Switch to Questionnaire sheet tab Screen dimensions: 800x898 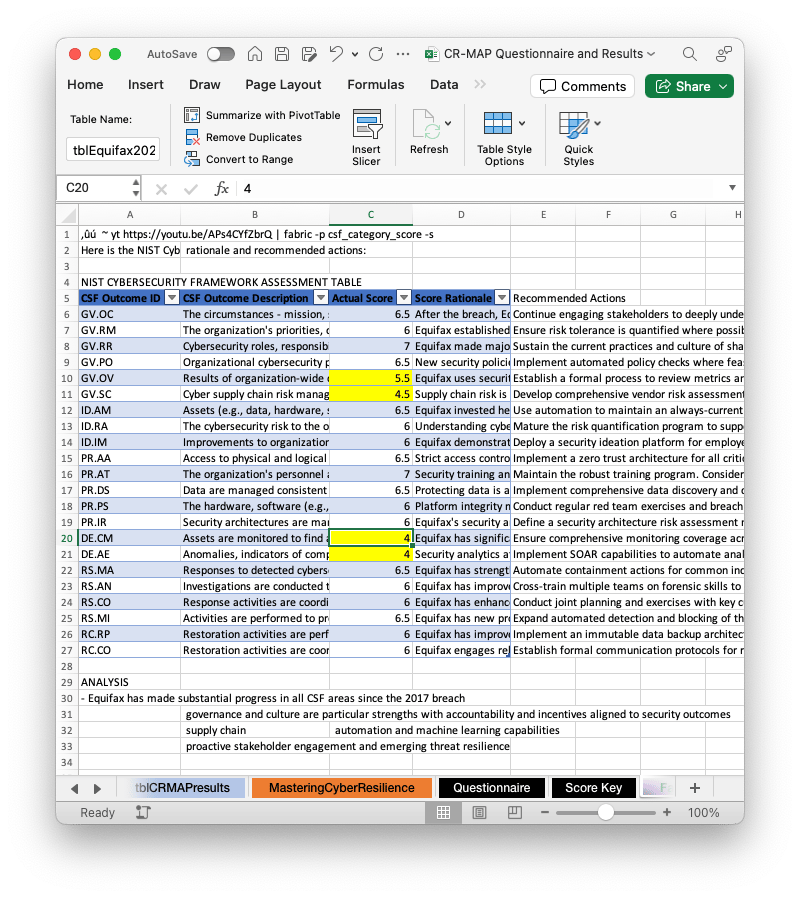491,788
